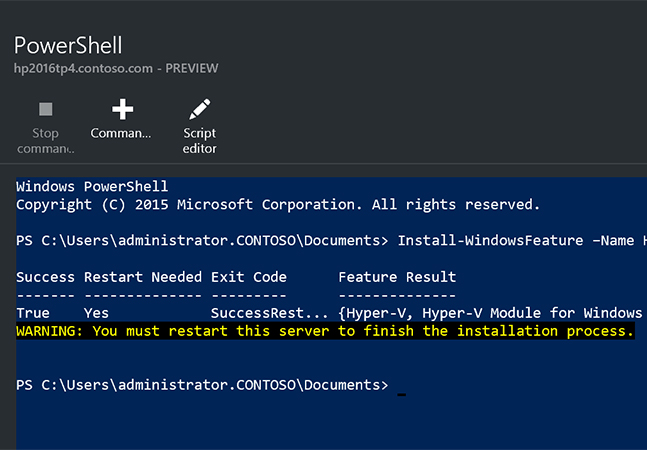Click the PowerShell panel title
This screenshot has height=450, width=647.
(x=68, y=45)
